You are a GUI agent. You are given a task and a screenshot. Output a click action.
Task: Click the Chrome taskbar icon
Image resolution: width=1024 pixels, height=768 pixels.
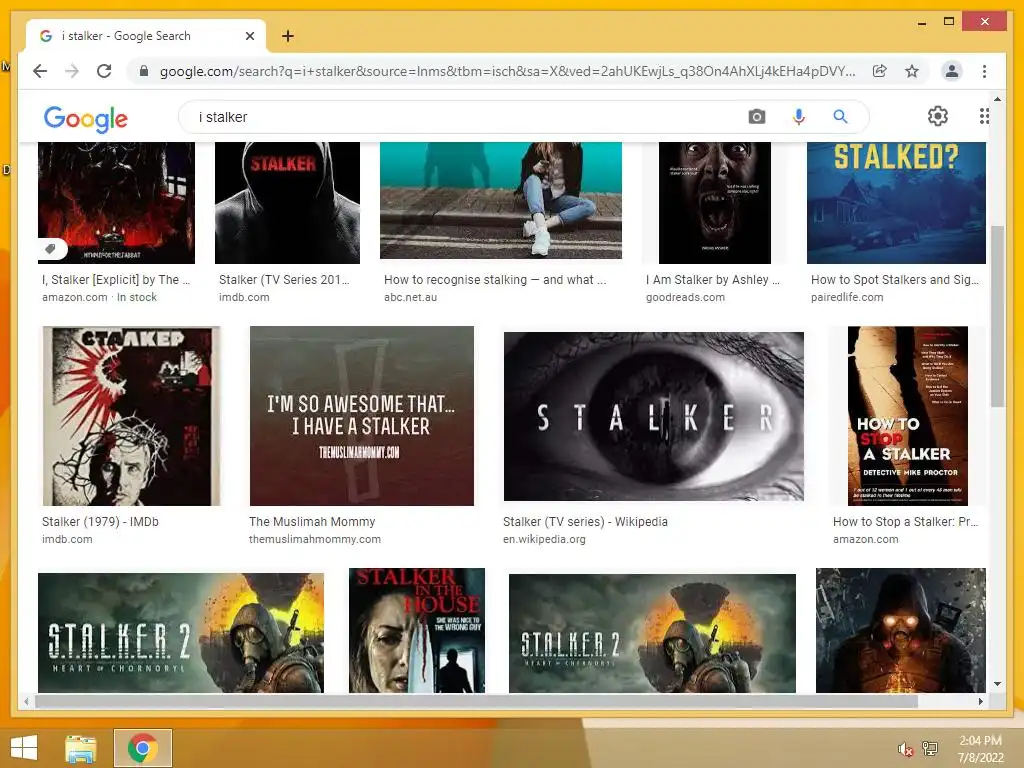point(142,748)
